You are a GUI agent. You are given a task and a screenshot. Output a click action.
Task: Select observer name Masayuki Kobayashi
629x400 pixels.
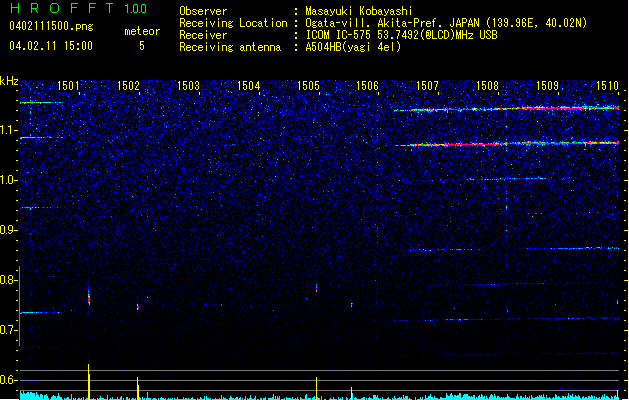359,11
